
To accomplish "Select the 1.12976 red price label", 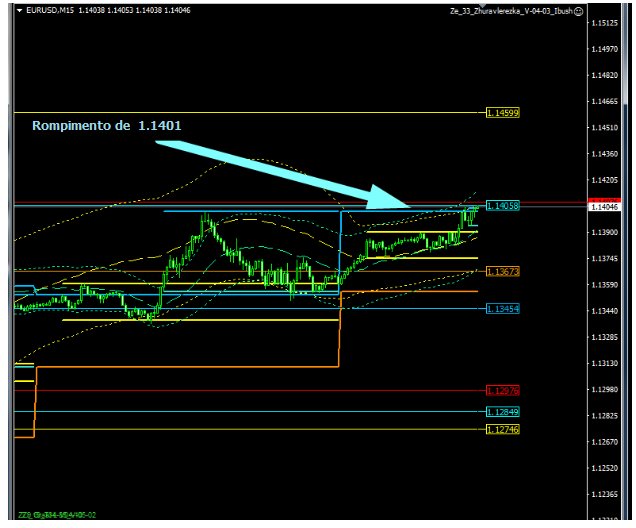I will coord(503,391).
